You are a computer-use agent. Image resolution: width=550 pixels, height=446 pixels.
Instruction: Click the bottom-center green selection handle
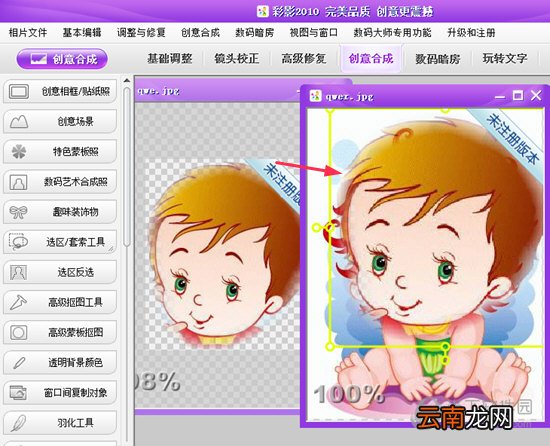(x=445, y=347)
